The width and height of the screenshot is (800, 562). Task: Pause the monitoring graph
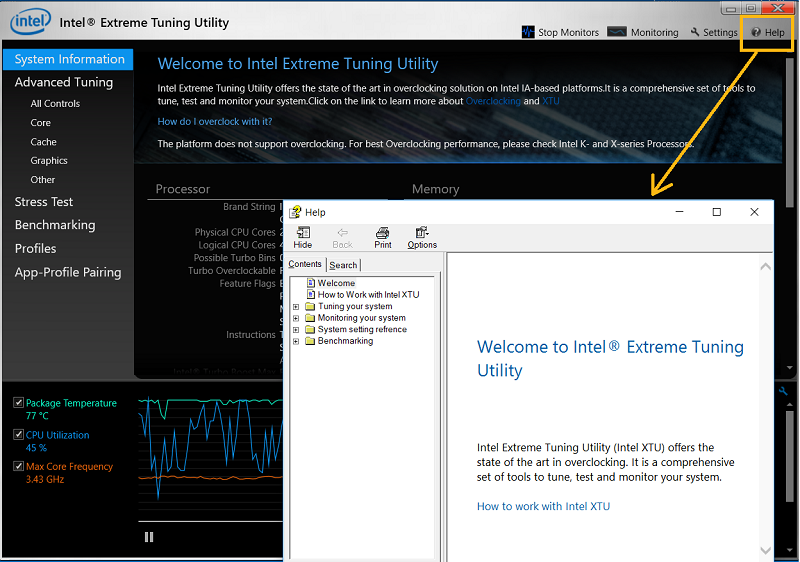coord(149,537)
